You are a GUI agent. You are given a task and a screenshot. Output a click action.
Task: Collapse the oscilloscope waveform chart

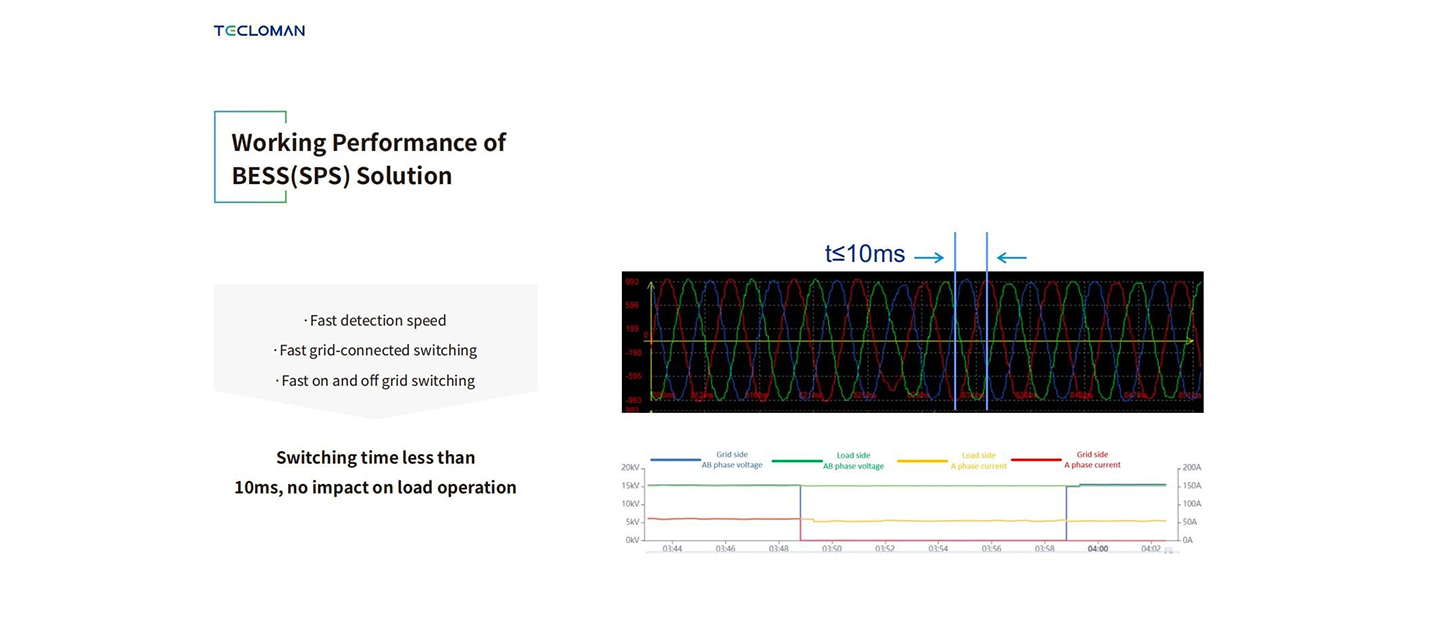pos(913,341)
